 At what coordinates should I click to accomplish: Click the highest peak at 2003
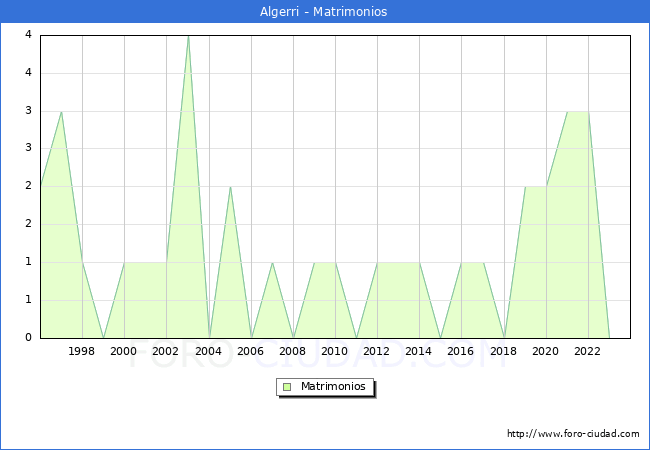pos(188,36)
